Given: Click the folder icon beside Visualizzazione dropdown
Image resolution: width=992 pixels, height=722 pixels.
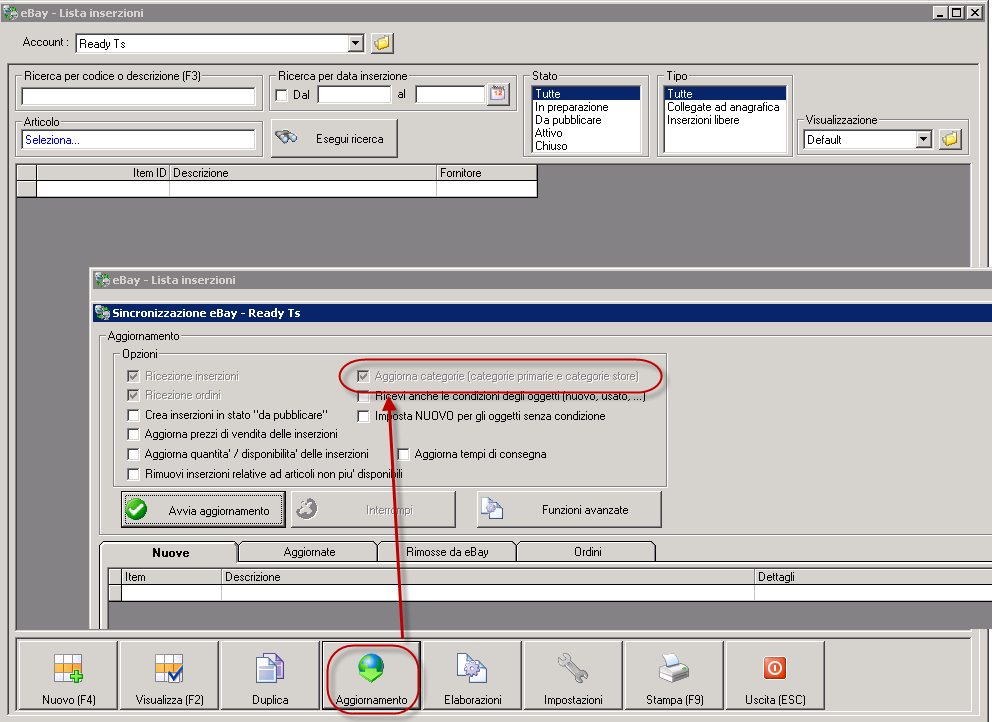Looking at the screenshot, I should pyautogui.click(x=950, y=139).
